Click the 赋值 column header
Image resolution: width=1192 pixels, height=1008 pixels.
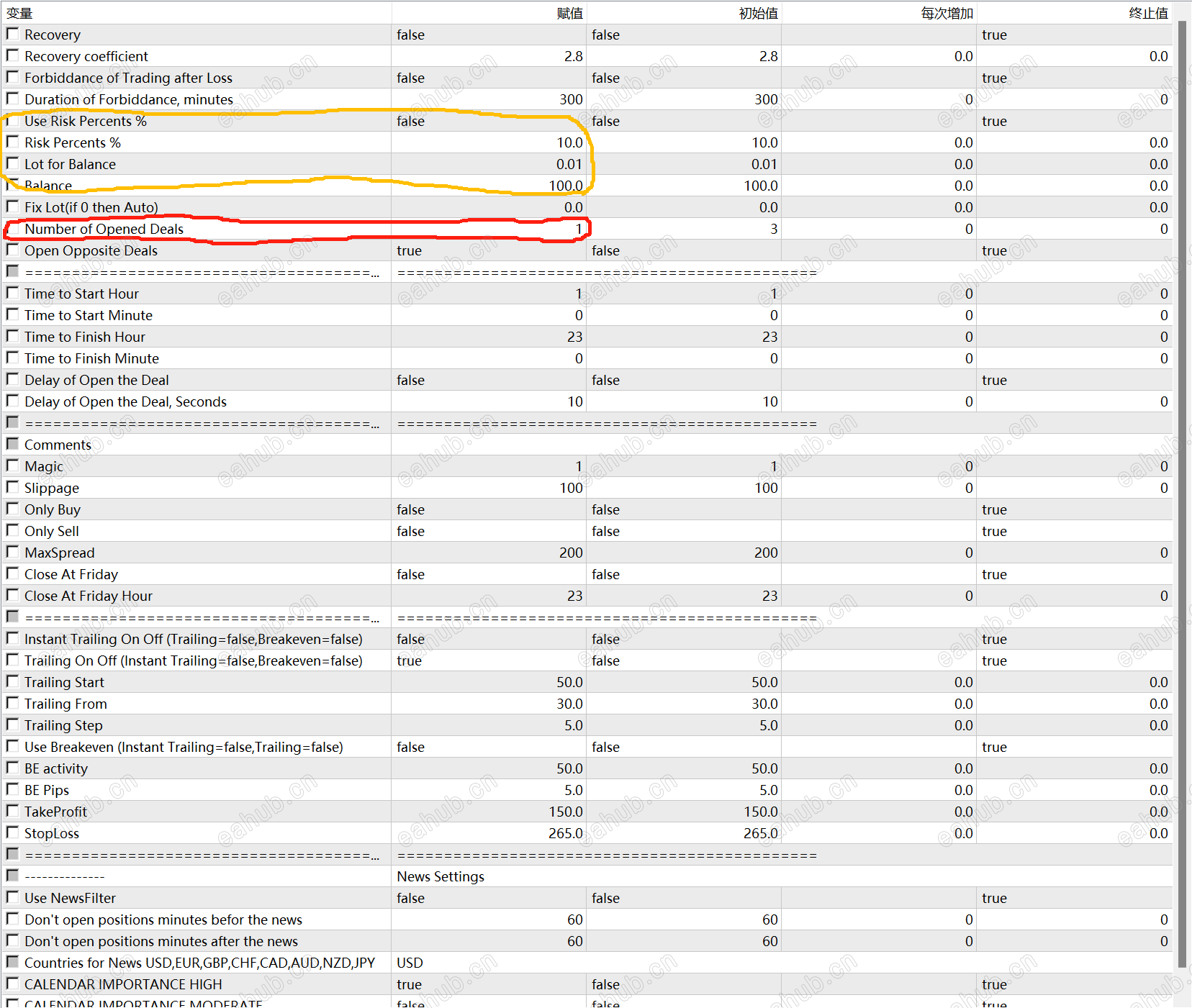point(489,13)
